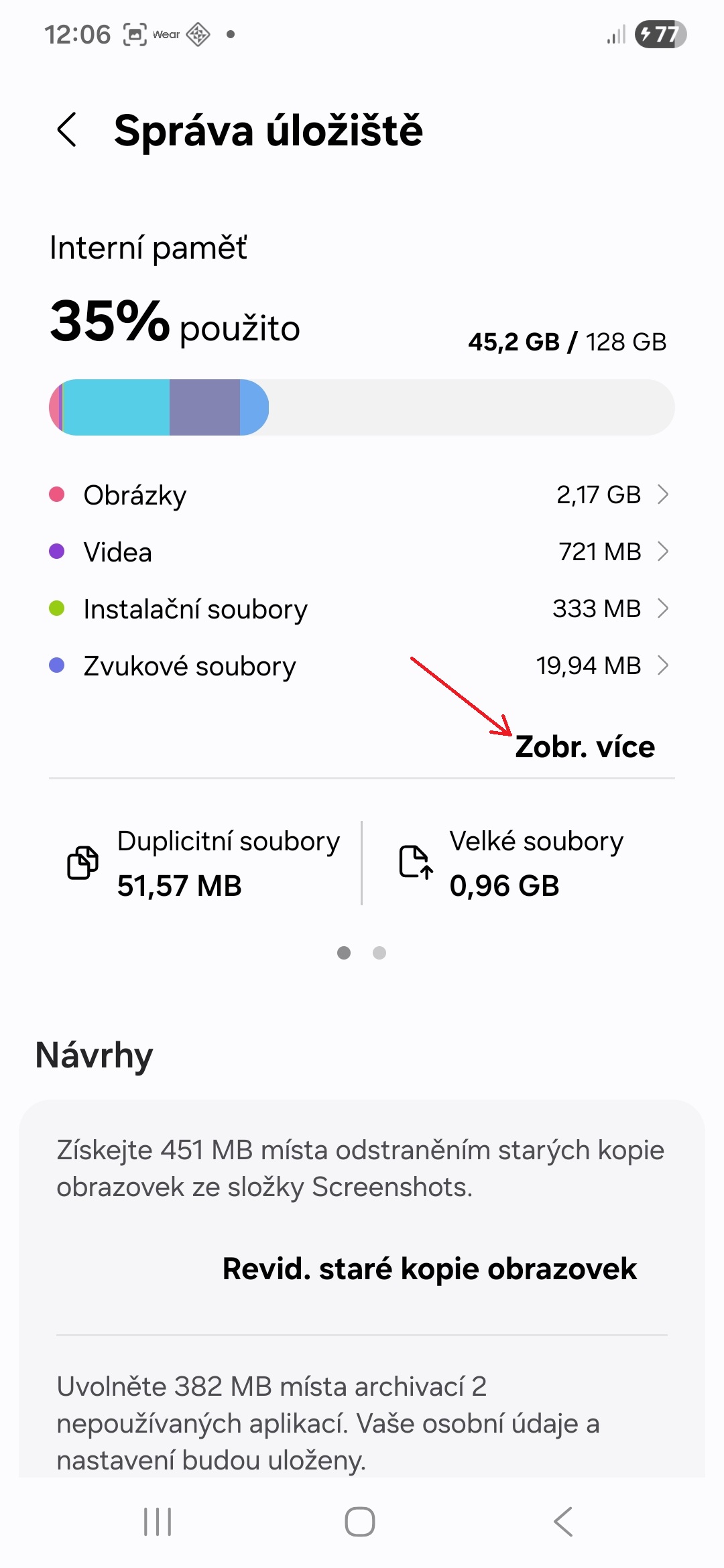Switch to the second page indicator dot
Viewport: 724px width, 1568px height.
click(379, 953)
